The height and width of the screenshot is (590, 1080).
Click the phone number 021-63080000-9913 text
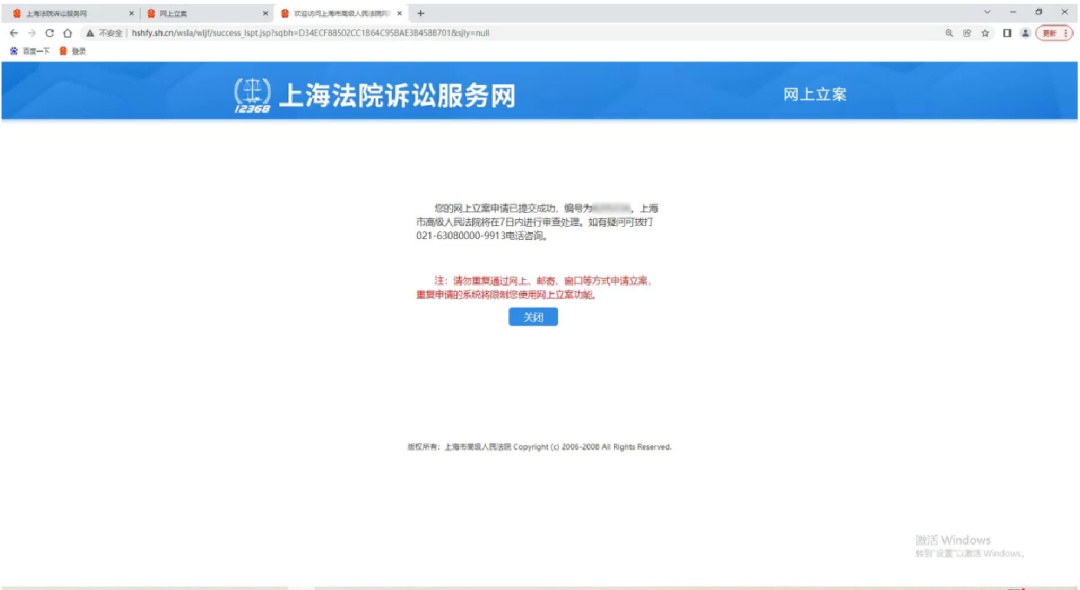coord(460,235)
